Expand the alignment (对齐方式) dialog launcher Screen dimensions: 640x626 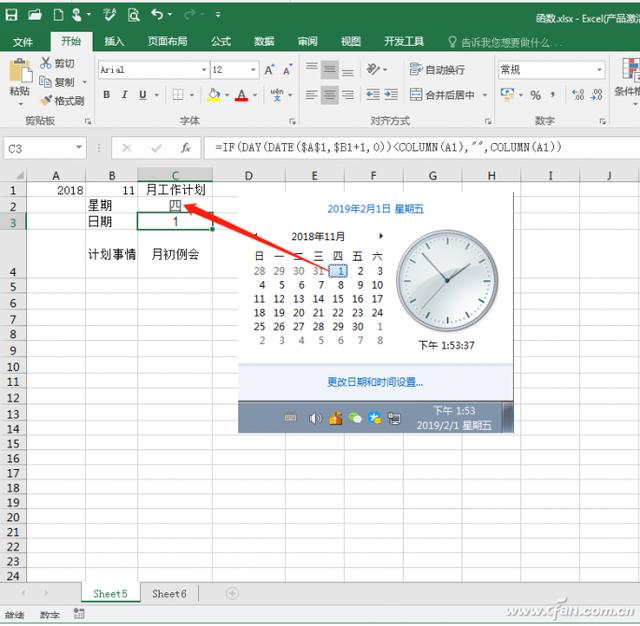point(488,121)
